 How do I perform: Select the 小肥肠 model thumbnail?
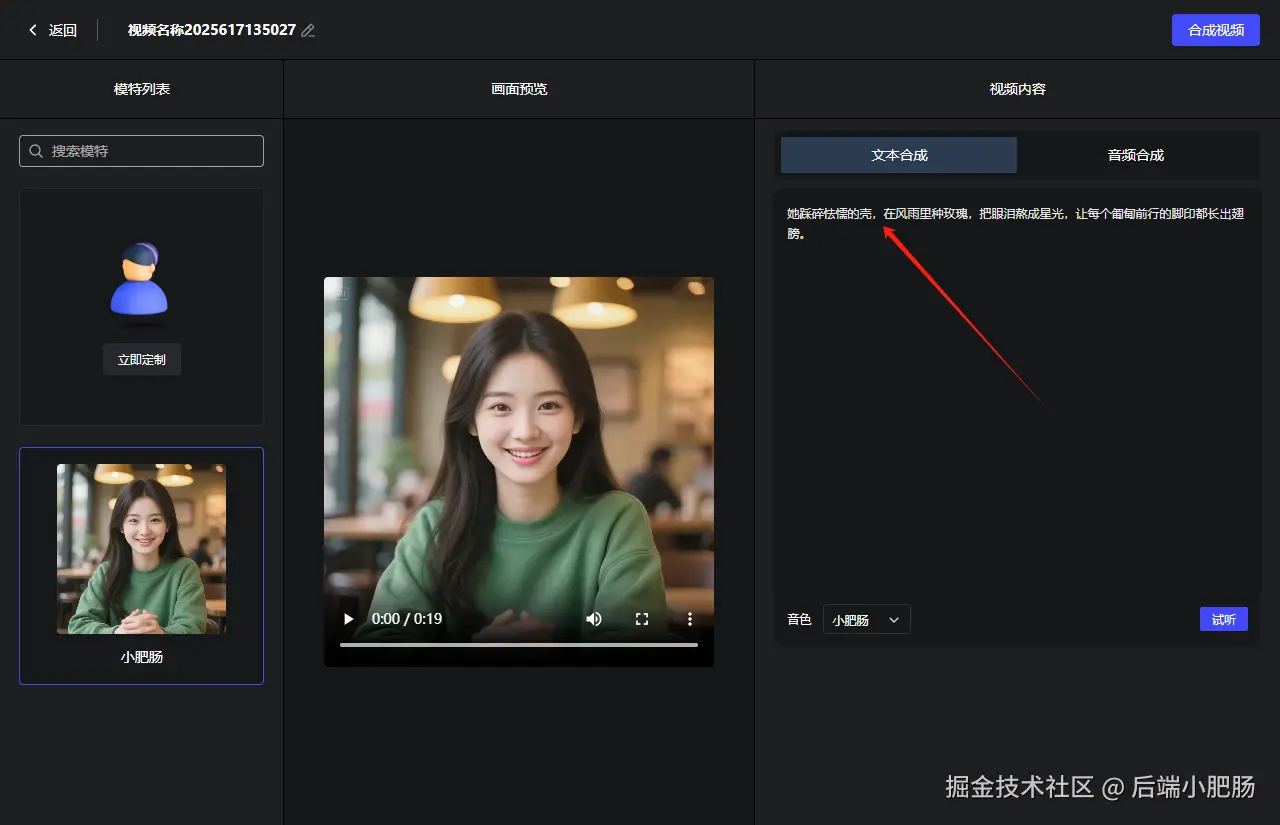coord(141,549)
